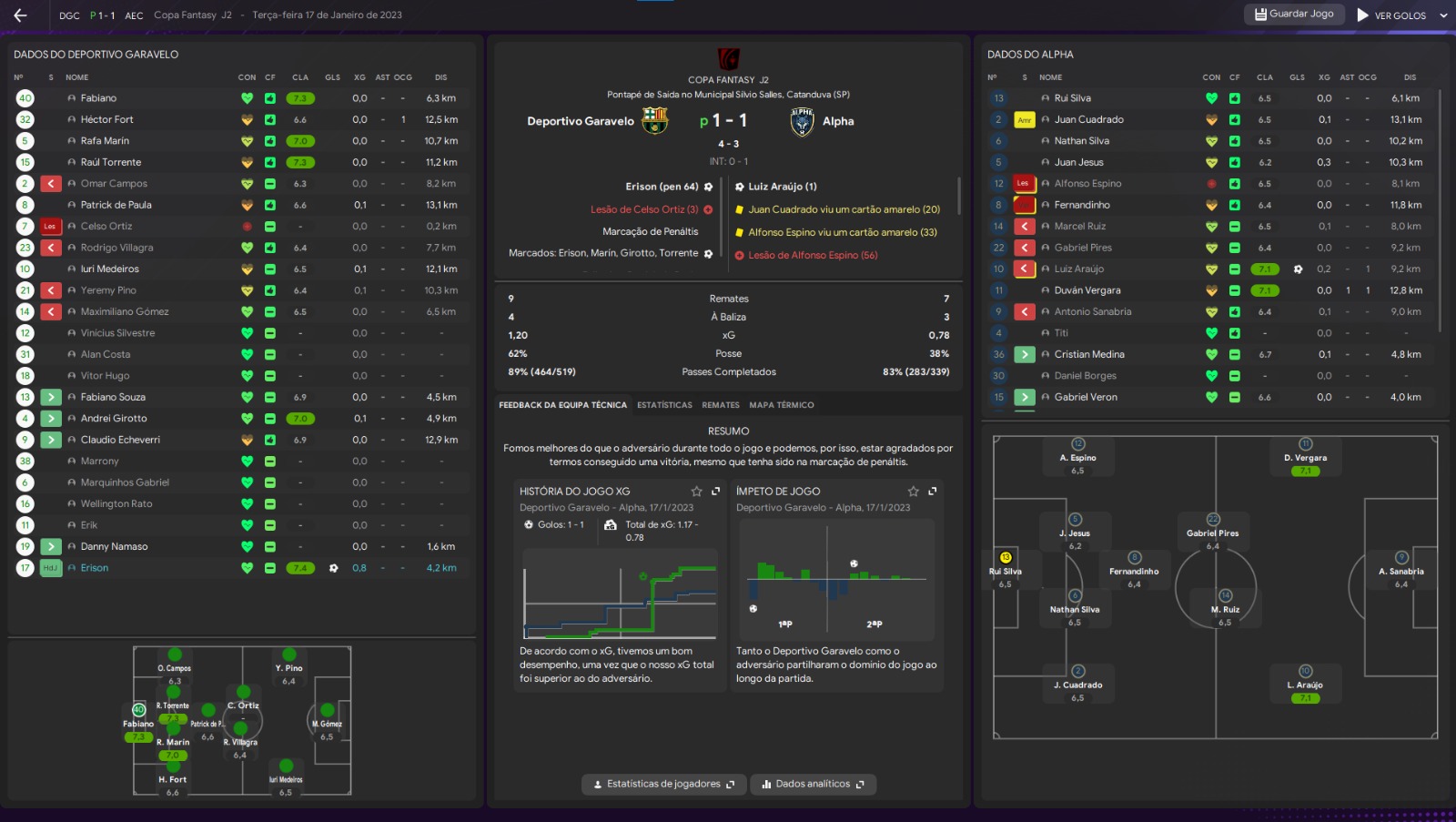This screenshot has width=1456, height=822.
Task: Expand the Ímpeto de Jogo panel
Action: pos(933,492)
